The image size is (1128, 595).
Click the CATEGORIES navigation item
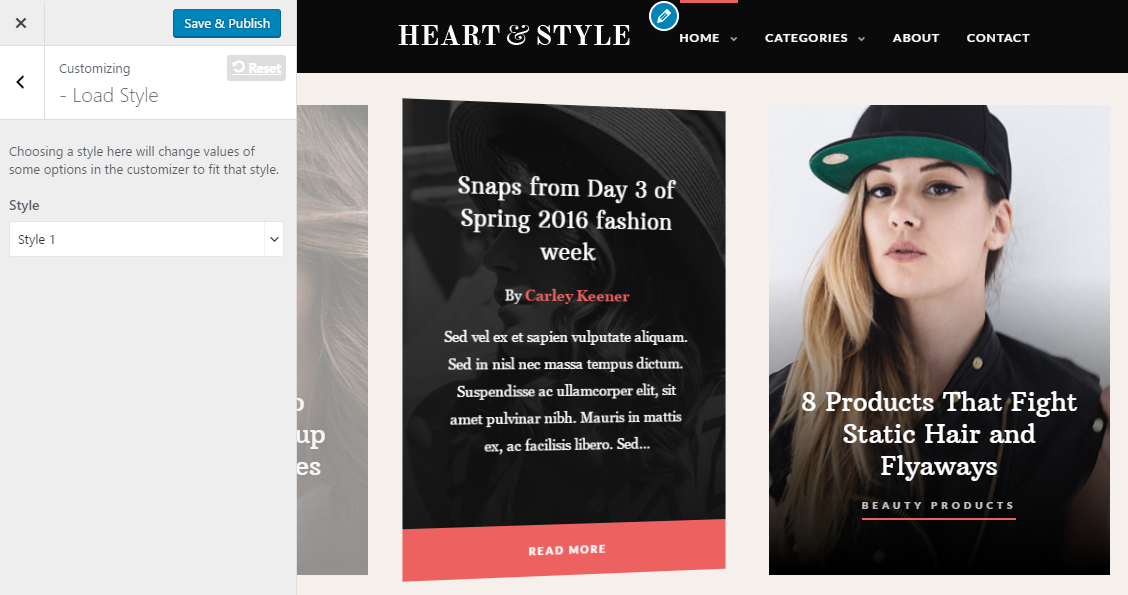[x=806, y=38]
